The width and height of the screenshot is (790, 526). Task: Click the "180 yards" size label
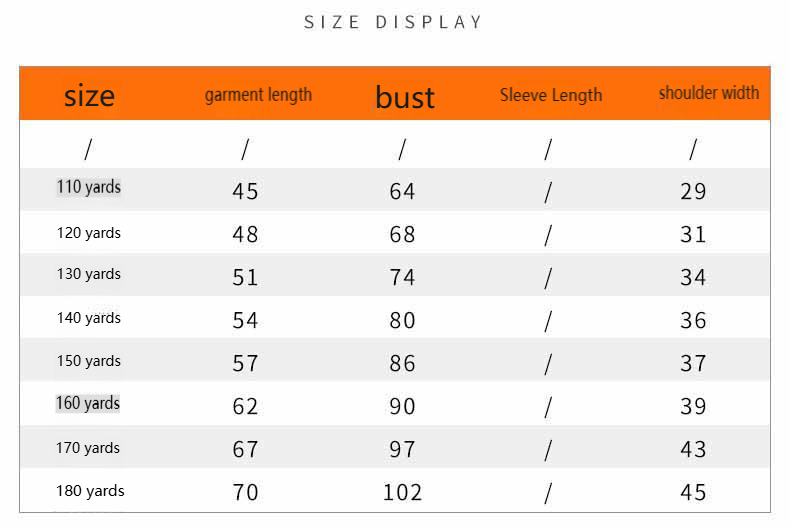coord(90,490)
